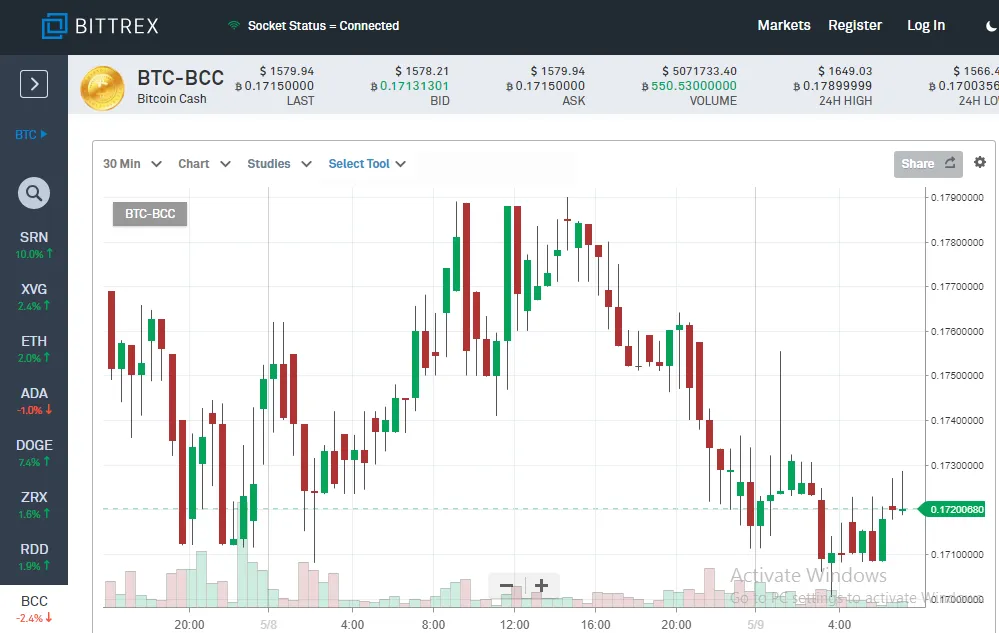Click the BTC-BCC chart label tag
999x633 pixels.
click(x=150, y=214)
